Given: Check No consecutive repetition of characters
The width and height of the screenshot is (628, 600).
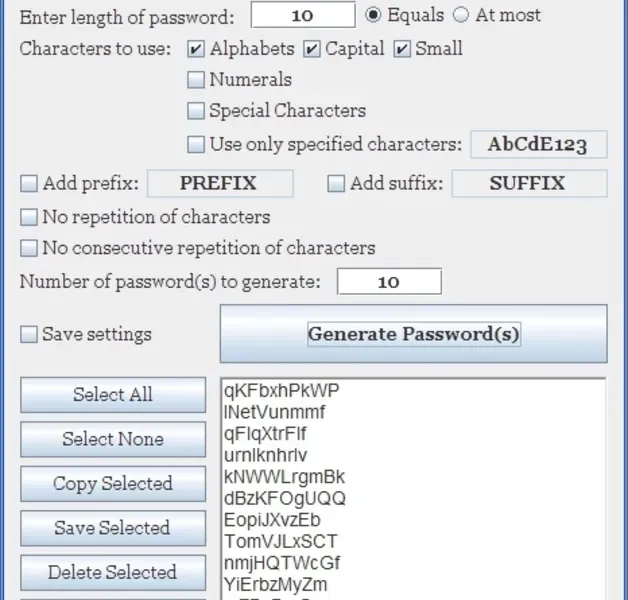Looking at the screenshot, I should click(29, 248).
